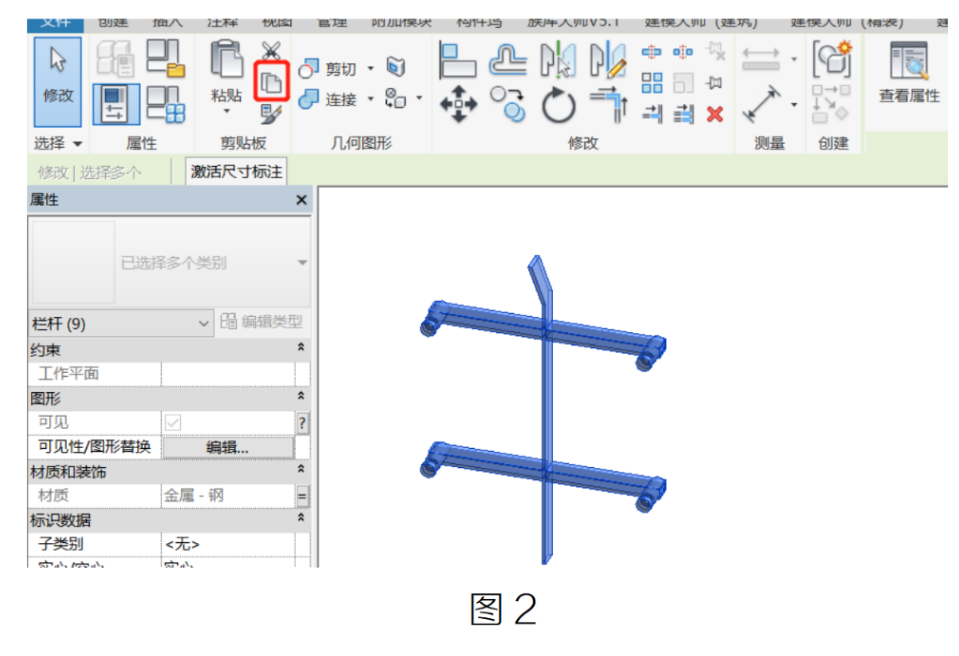The height and width of the screenshot is (656, 959).
Task: Select the Aligned Dimension tool
Action: click(x=761, y=103)
